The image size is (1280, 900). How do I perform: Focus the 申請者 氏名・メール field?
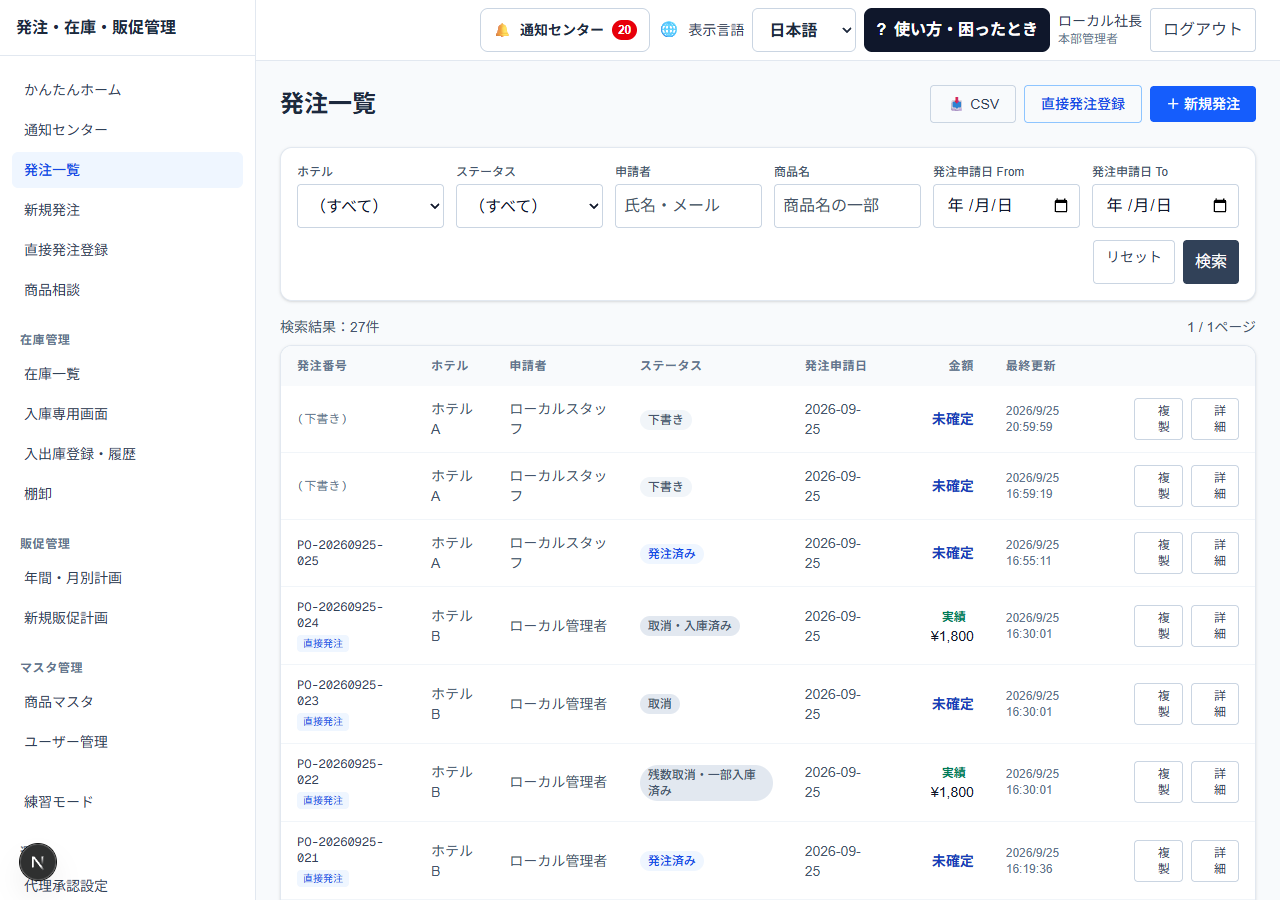coord(688,206)
